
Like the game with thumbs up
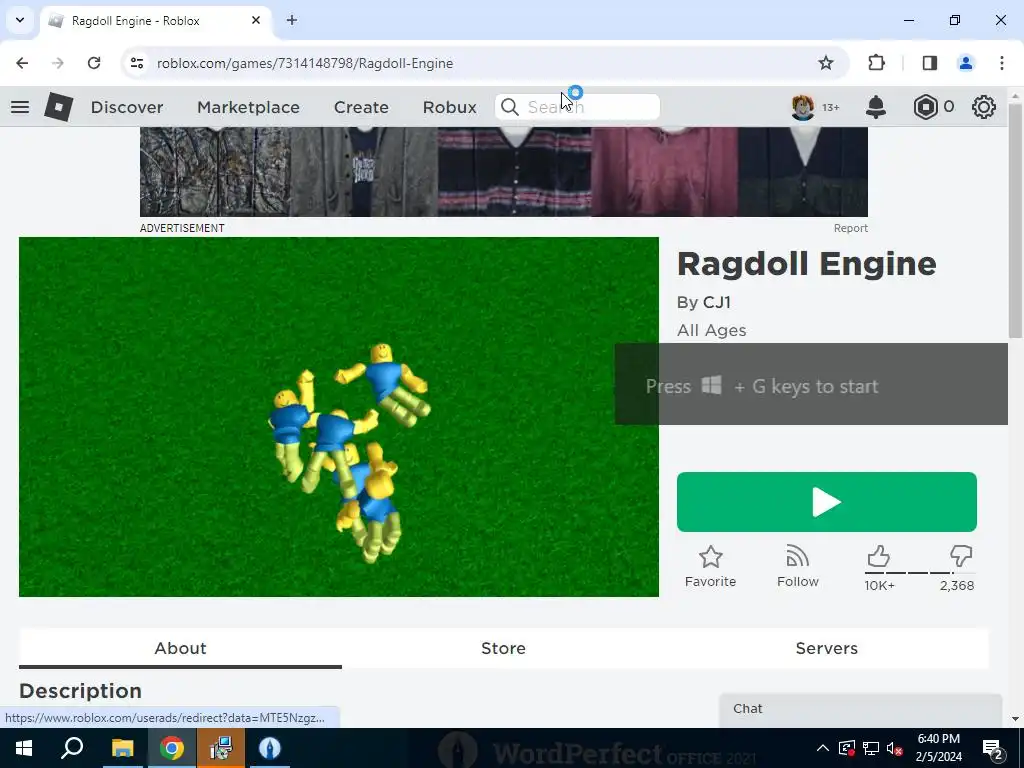[x=878, y=556]
